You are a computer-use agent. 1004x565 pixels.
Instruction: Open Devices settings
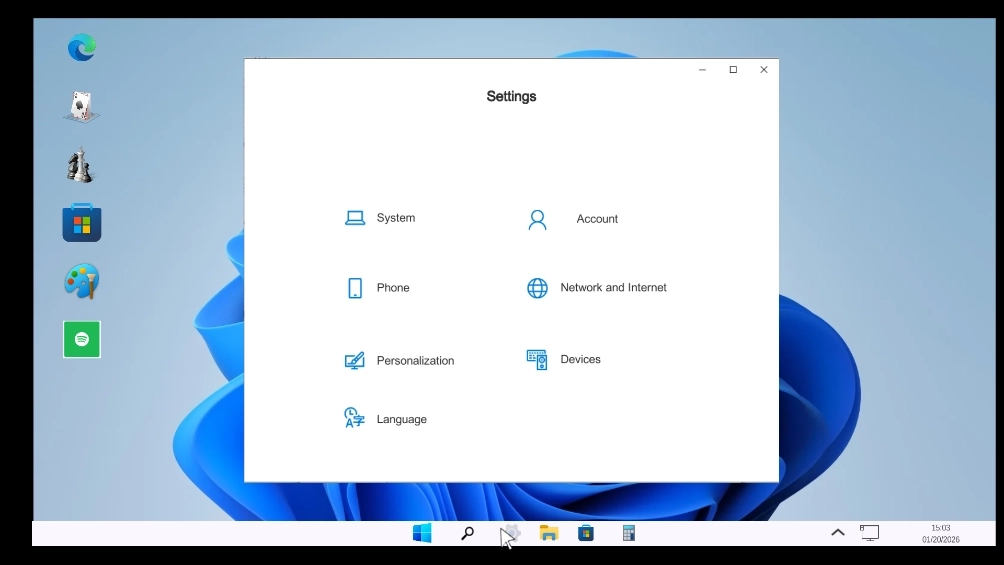coord(581,359)
